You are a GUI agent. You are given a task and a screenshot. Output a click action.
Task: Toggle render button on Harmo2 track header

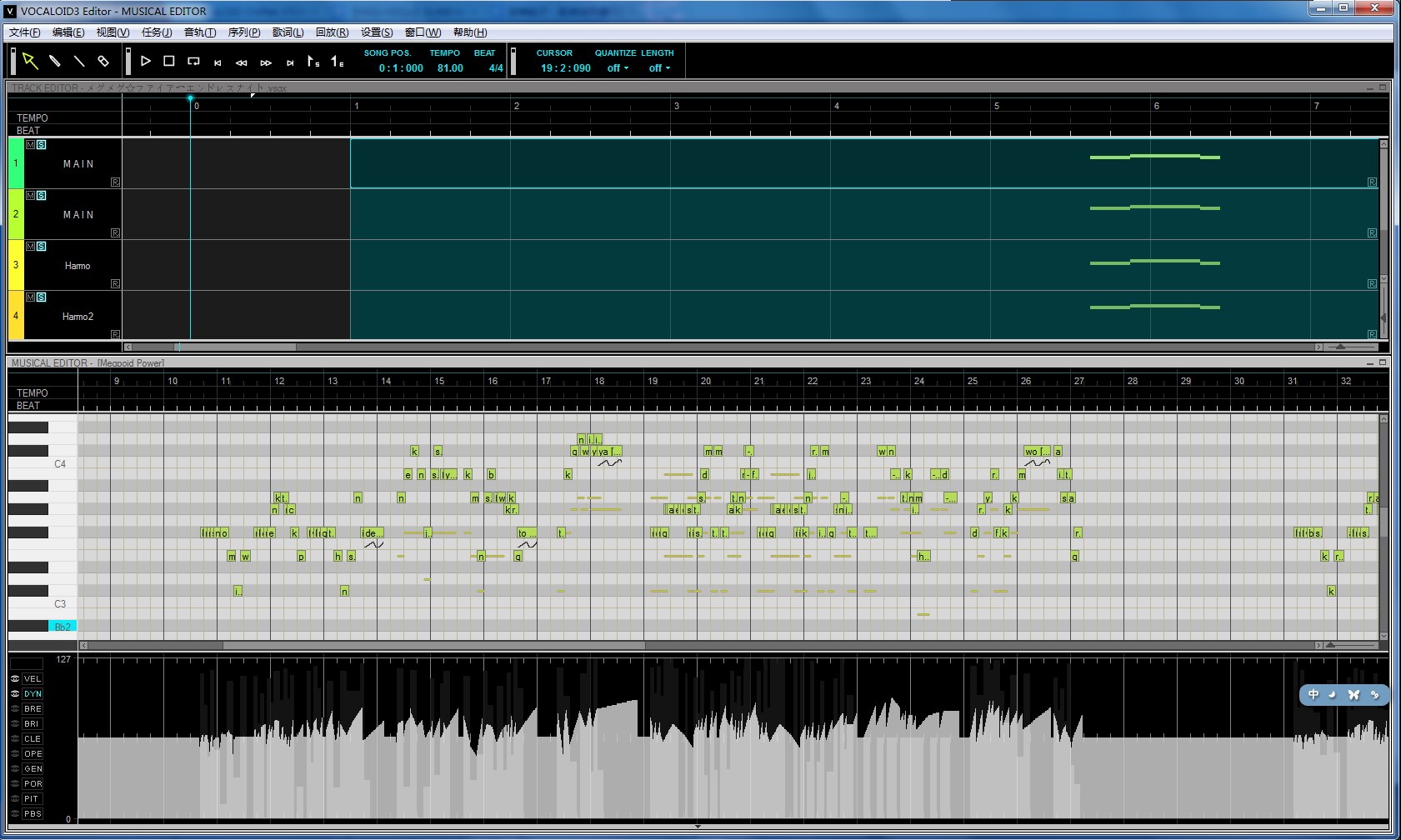point(116,334)
